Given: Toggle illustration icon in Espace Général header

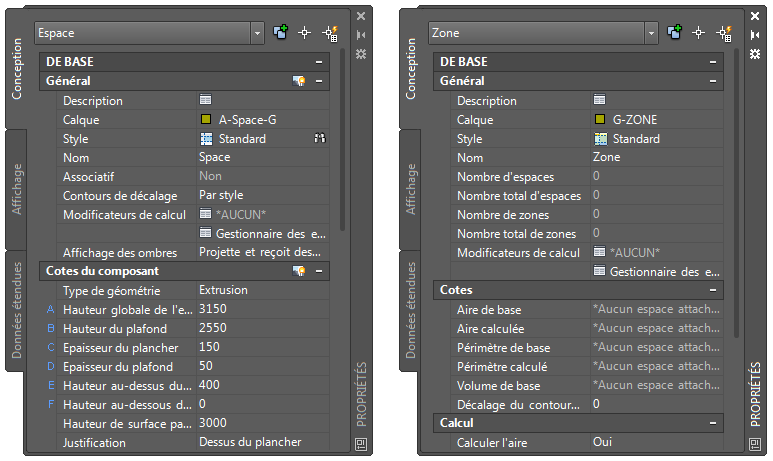Looking at the screenshot, I should 298,81.
